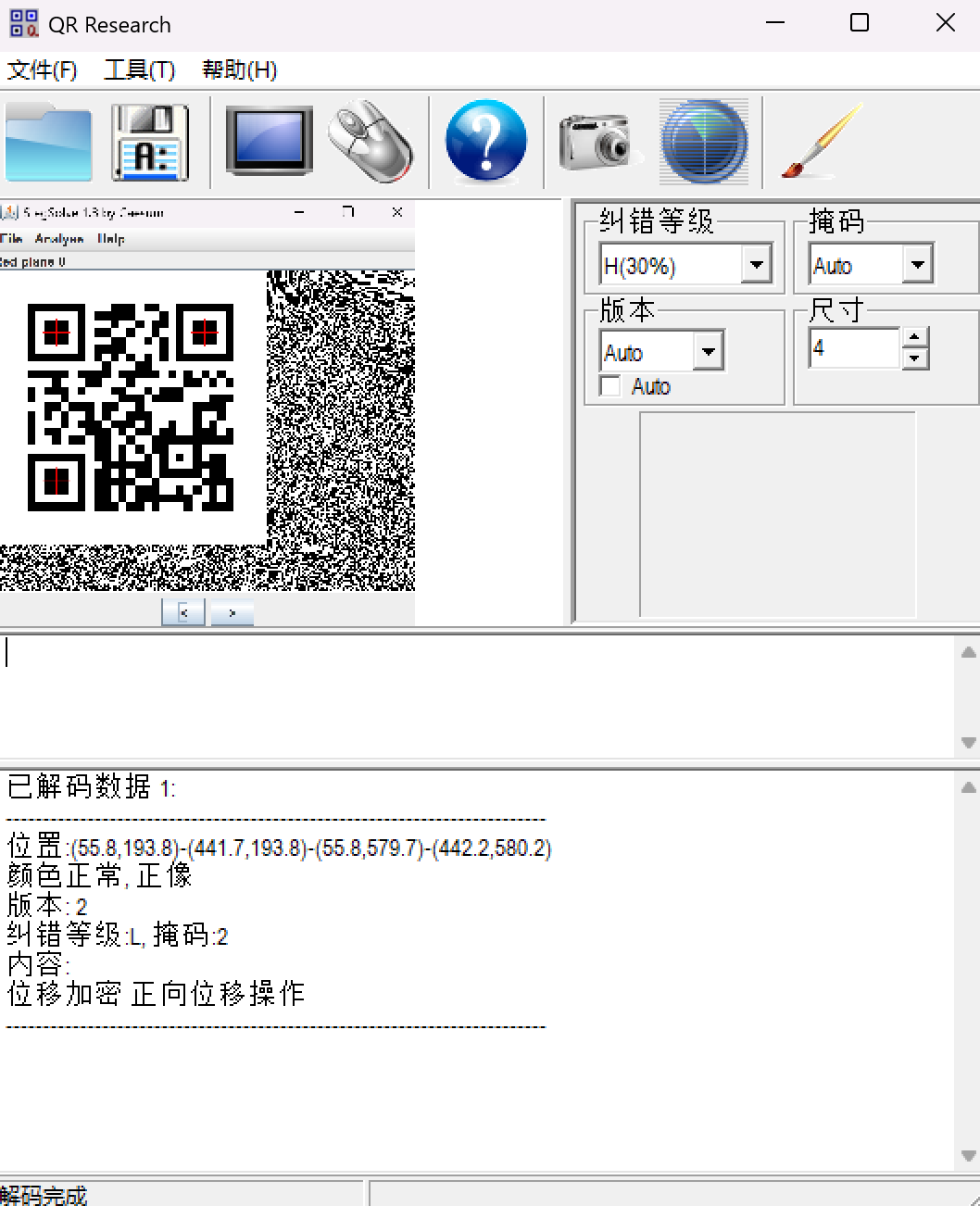This screenshot has width=980, height=1206.
Task: Click the Analyse menu in the captured StegSolve image
Action: pyautogui.click(x=59, y=239)
